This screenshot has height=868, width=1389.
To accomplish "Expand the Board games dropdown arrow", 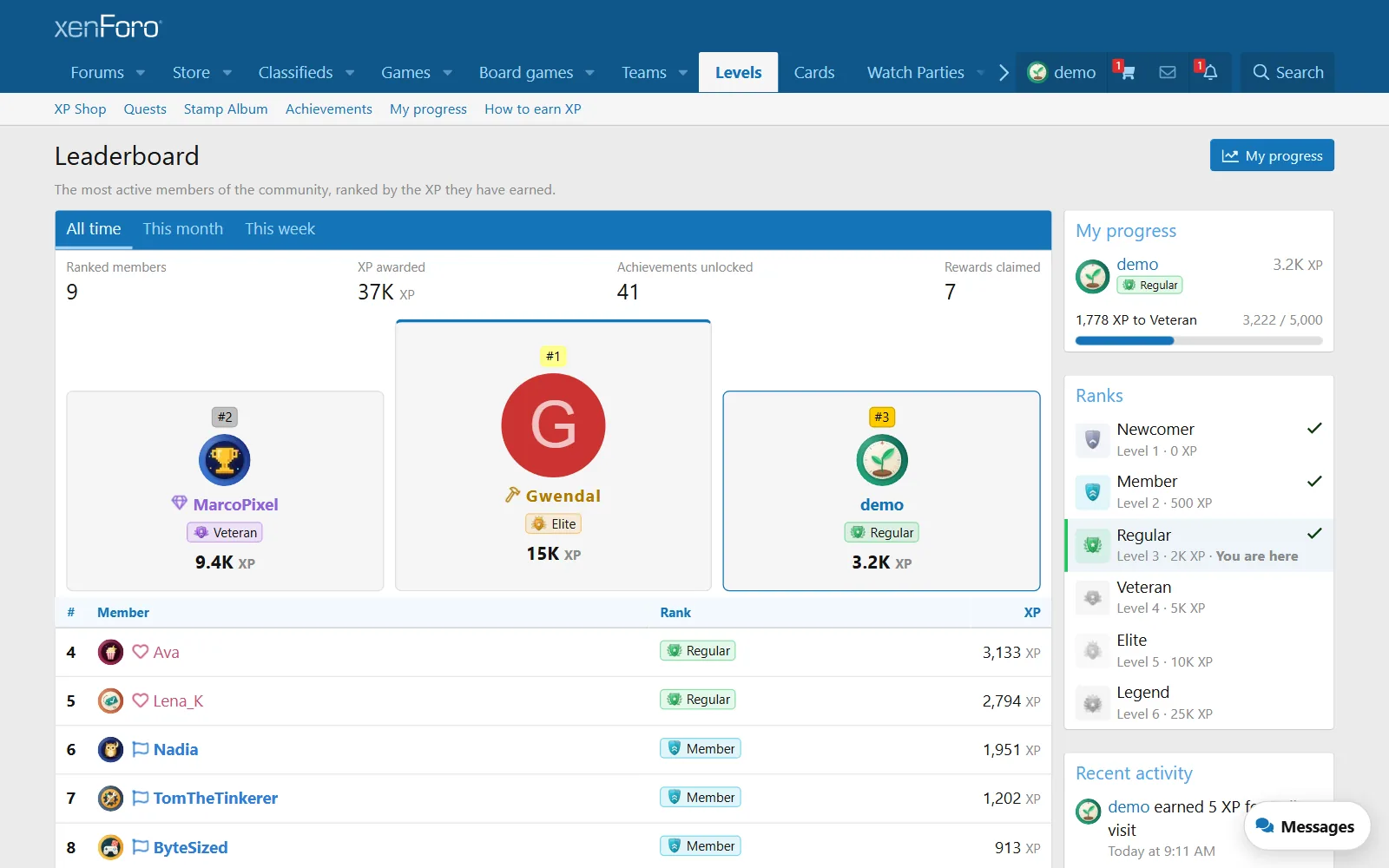I will click(589, 73).
